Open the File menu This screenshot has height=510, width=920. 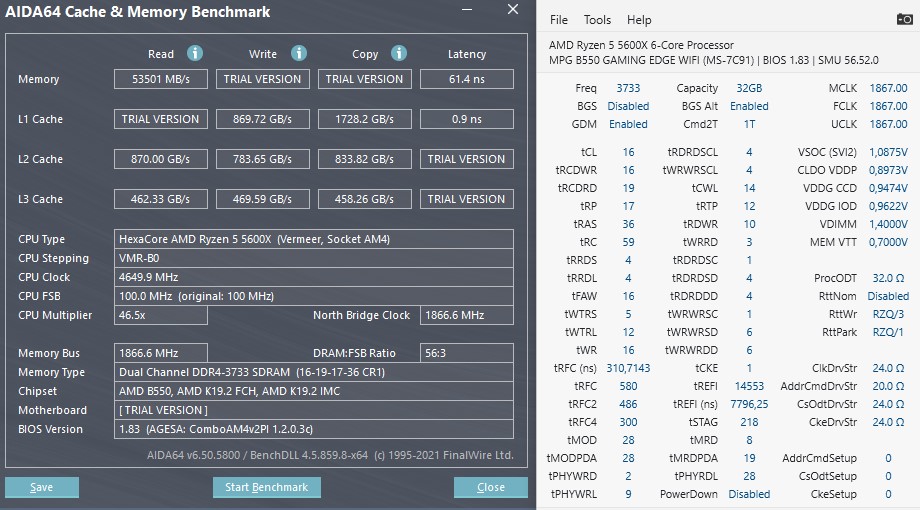[559, 20]
